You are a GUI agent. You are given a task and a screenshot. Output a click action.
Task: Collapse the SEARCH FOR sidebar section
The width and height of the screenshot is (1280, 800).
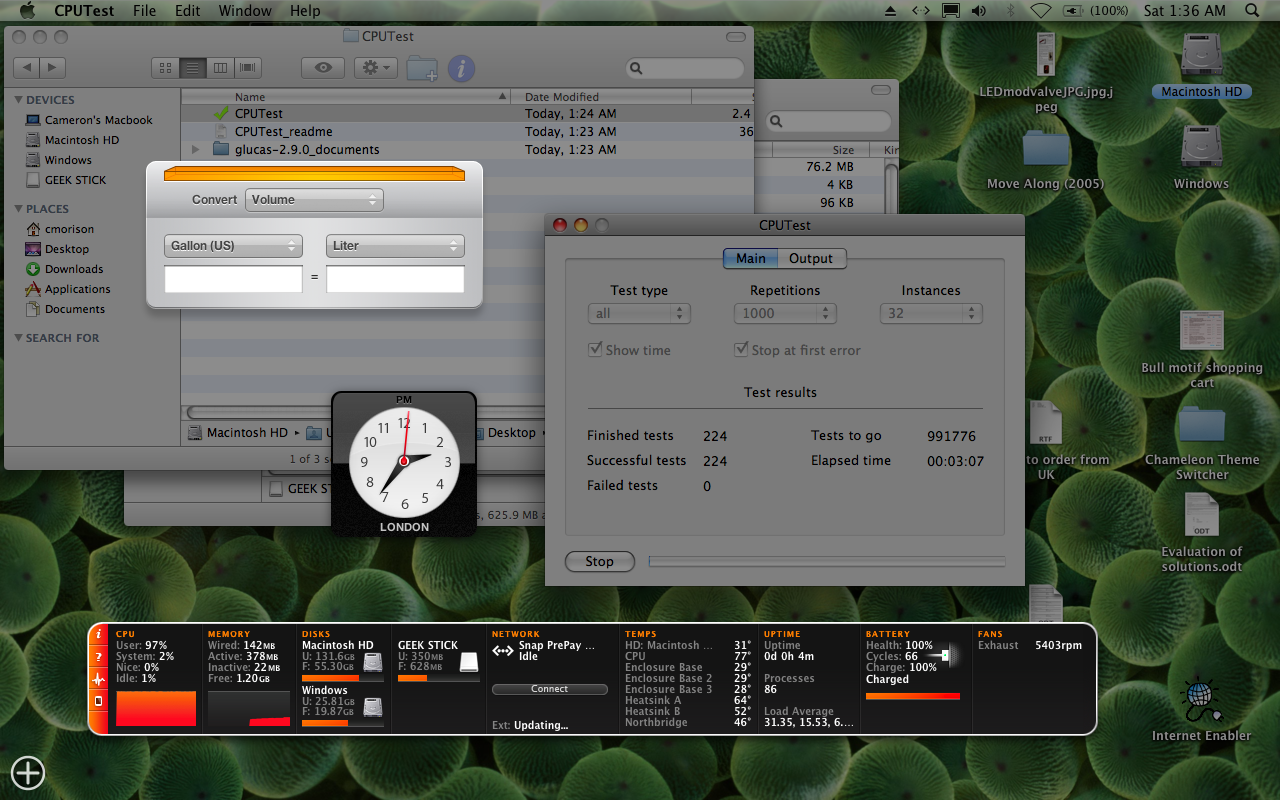pyautogui.click(x=18, y=337)
